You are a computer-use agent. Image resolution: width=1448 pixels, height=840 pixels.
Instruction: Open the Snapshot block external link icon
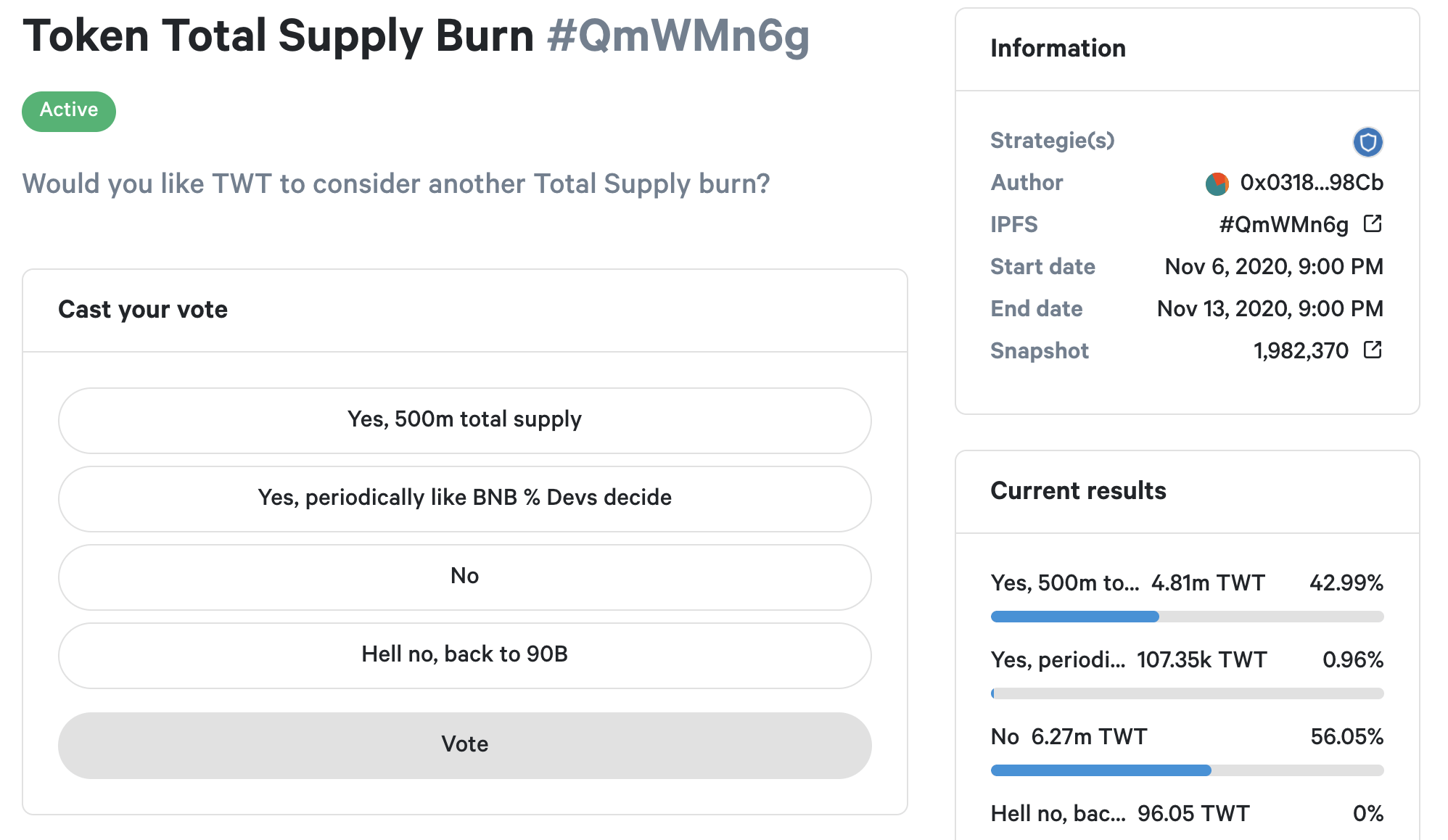(1372, 350)
